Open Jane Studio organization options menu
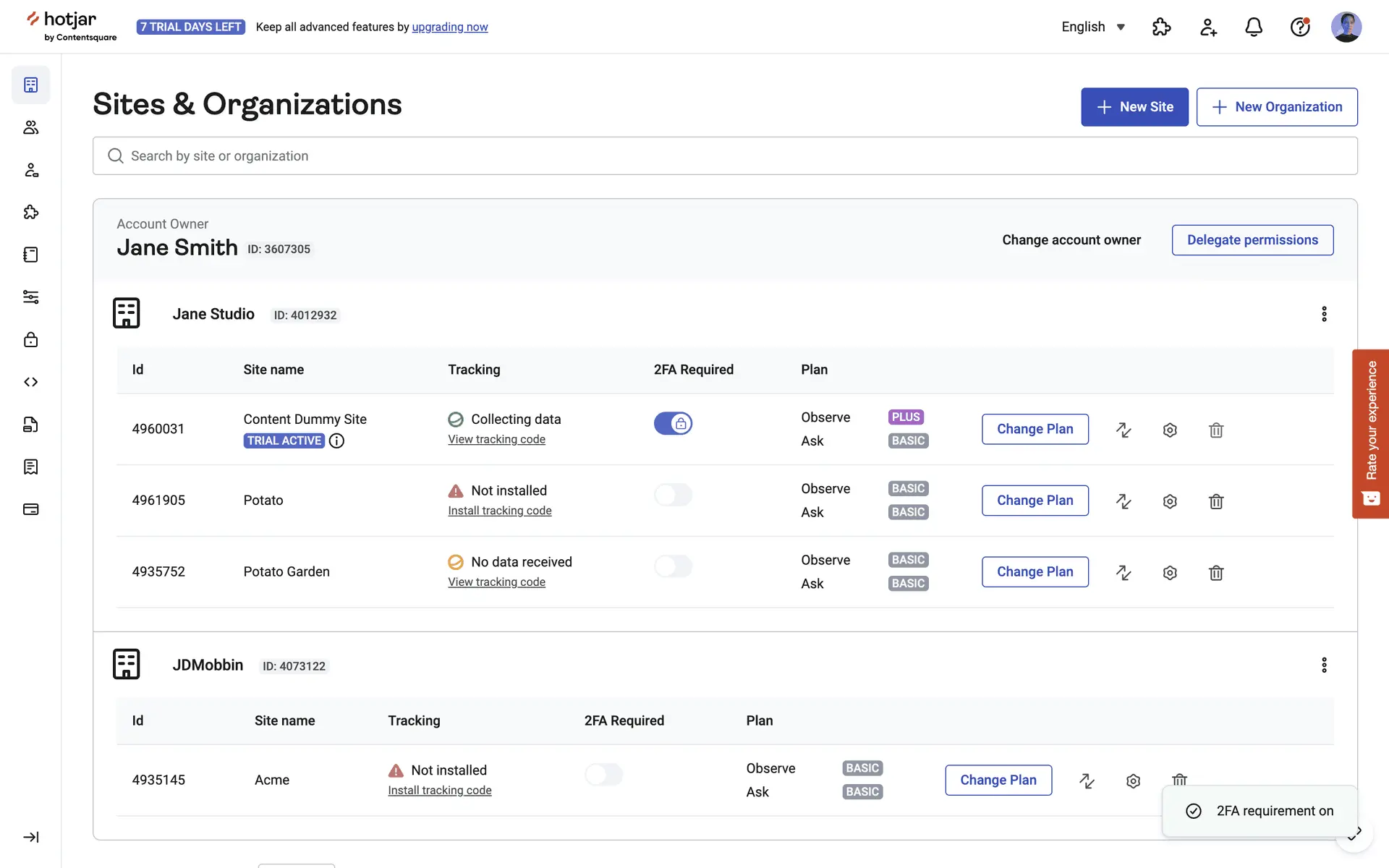 (x=1324, y=314)
